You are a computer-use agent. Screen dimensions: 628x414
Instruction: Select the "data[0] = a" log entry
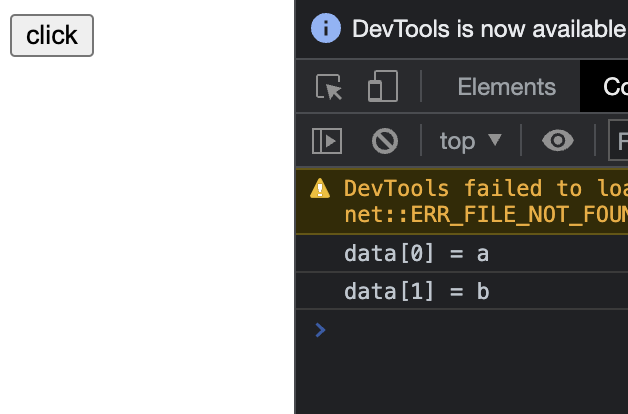(x=416, y=254)
